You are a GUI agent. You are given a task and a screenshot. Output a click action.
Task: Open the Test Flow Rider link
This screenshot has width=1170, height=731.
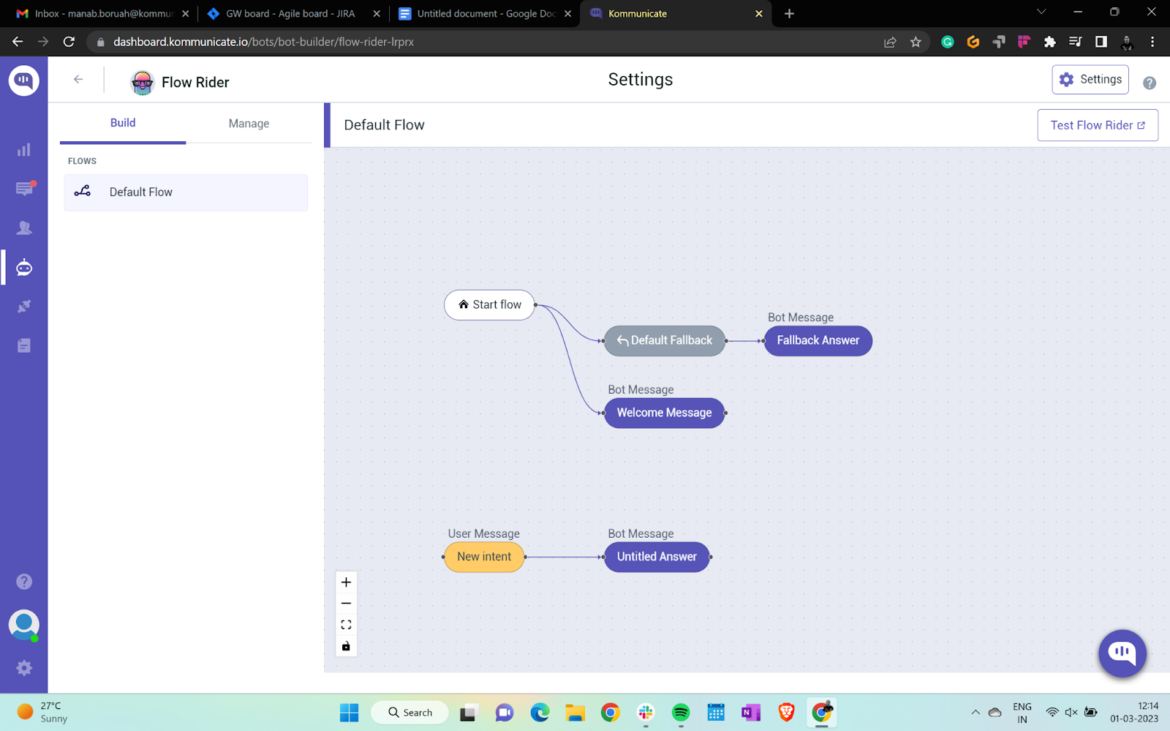pos(1097,125)
